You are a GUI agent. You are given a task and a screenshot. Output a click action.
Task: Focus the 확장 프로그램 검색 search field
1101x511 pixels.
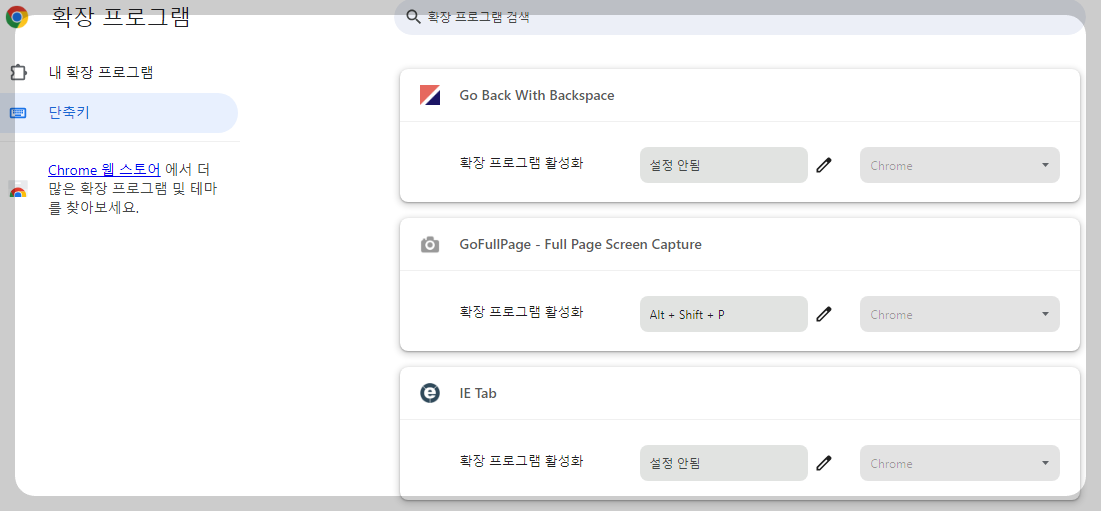739,18
